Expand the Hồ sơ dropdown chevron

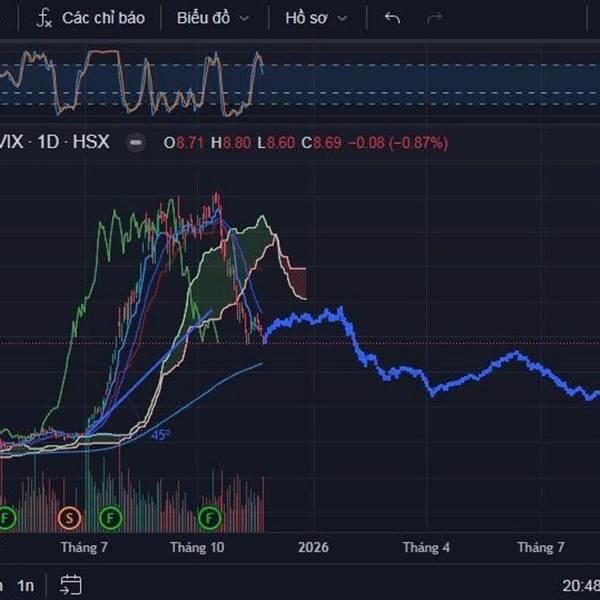click(x=342, y=18)
